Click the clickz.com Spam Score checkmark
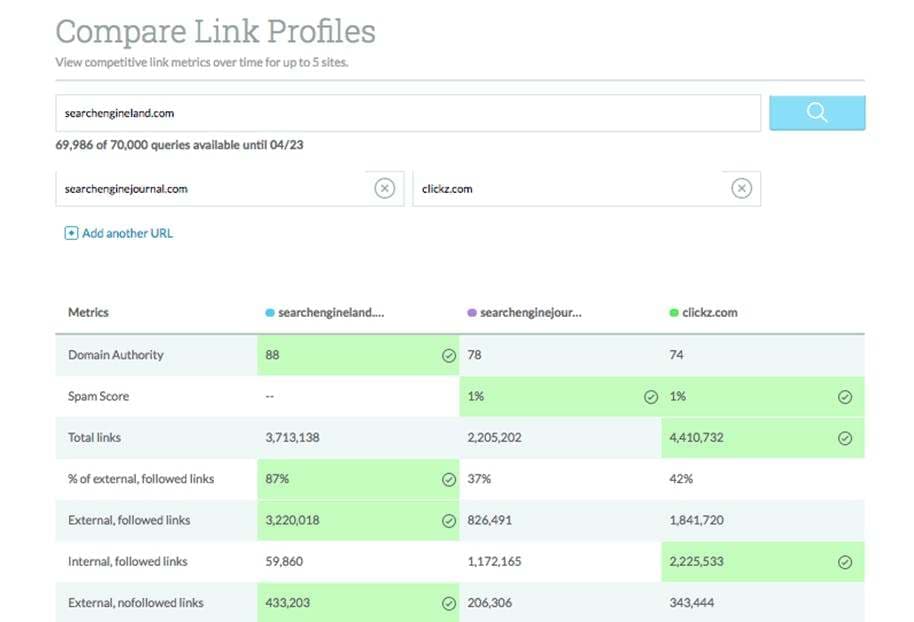 845,397
